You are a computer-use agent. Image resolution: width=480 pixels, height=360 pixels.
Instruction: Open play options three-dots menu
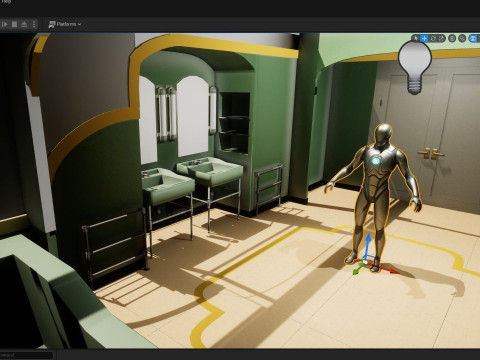click(x=34, y=24)
